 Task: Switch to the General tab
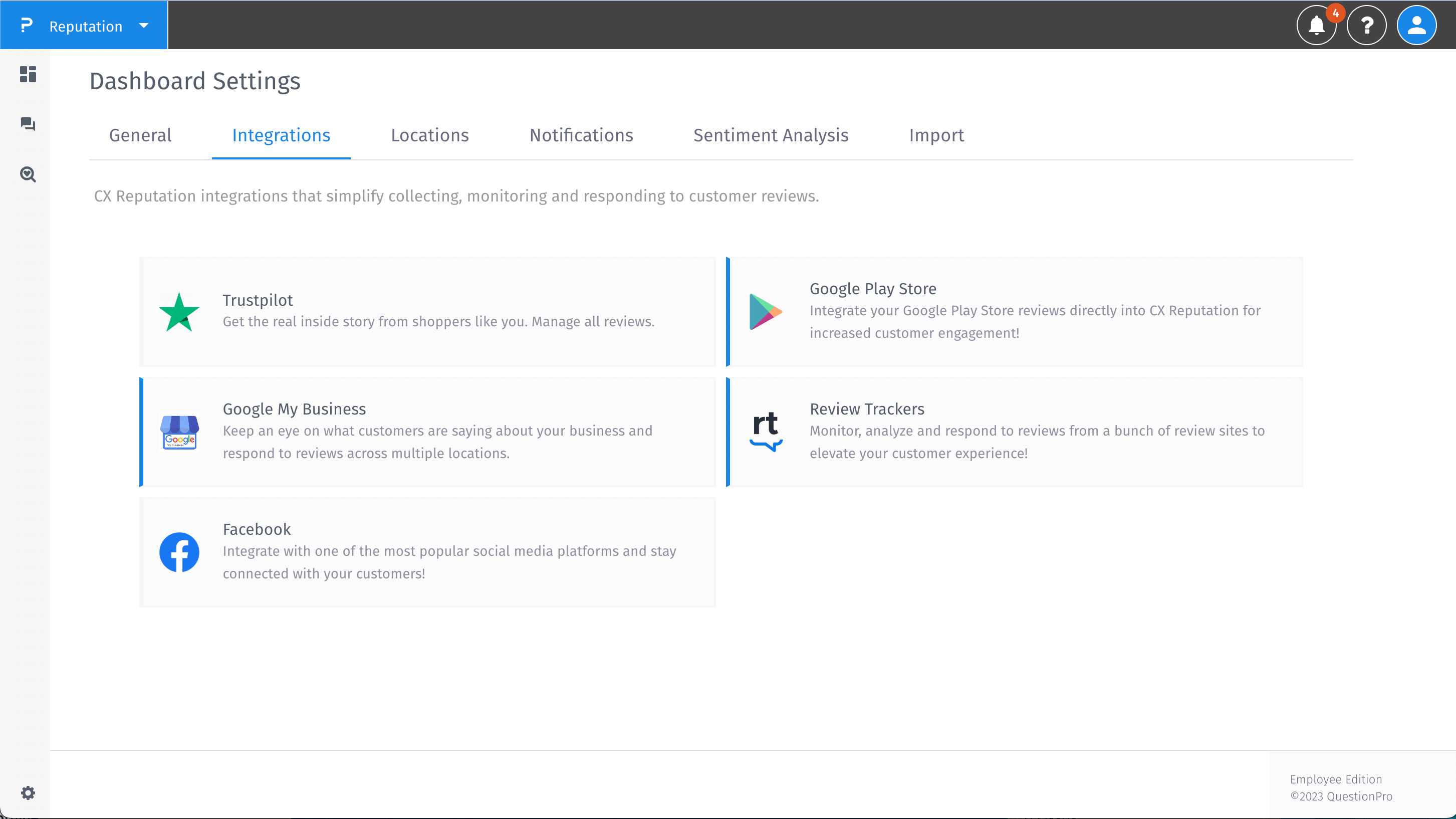[x=140, y=135]
